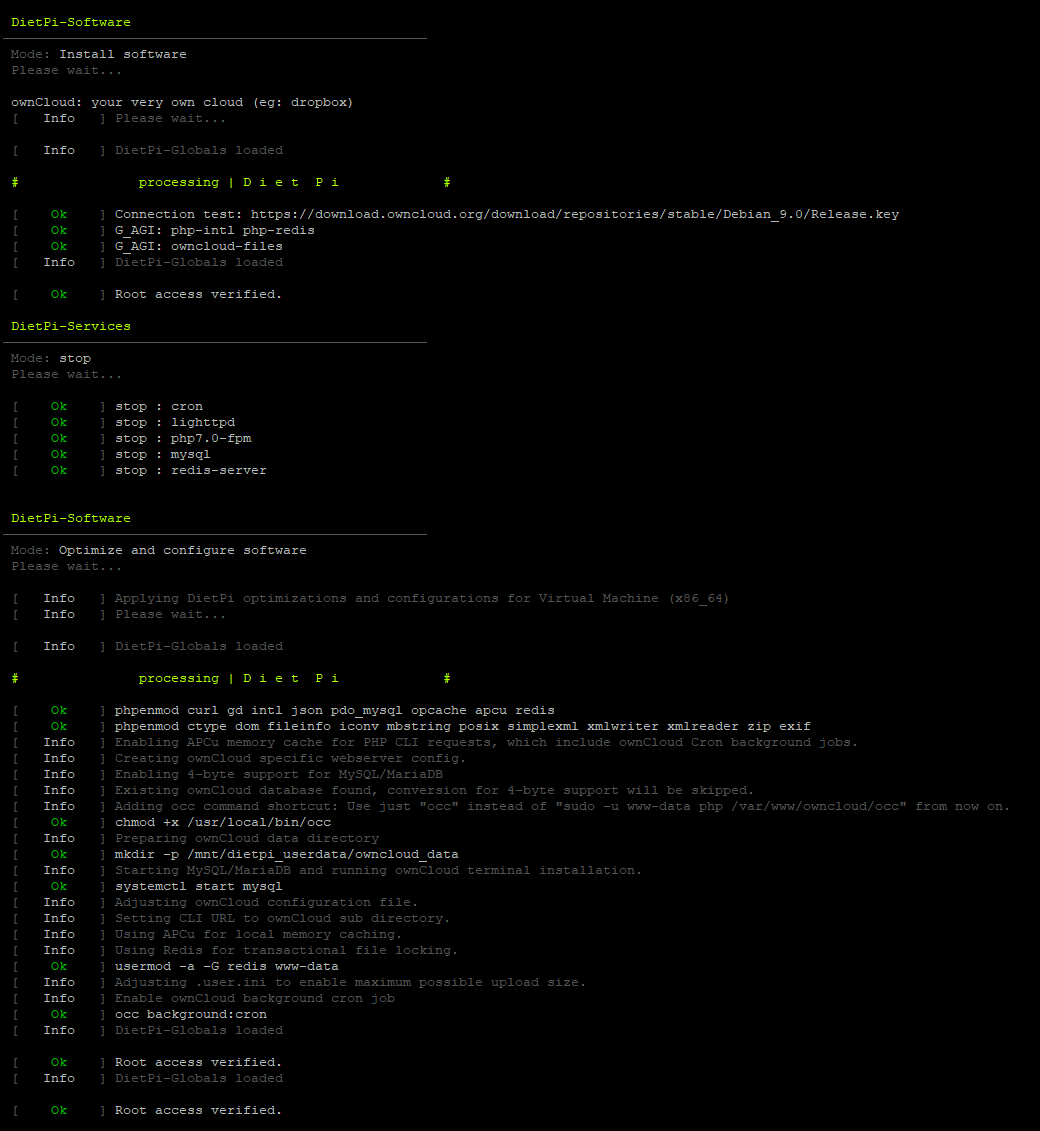Image resolution: width=1040 pixels, height=1131 pixels.
Task: Click 'phpenmod curl gd intl json' line
Action: coord(335,710)
